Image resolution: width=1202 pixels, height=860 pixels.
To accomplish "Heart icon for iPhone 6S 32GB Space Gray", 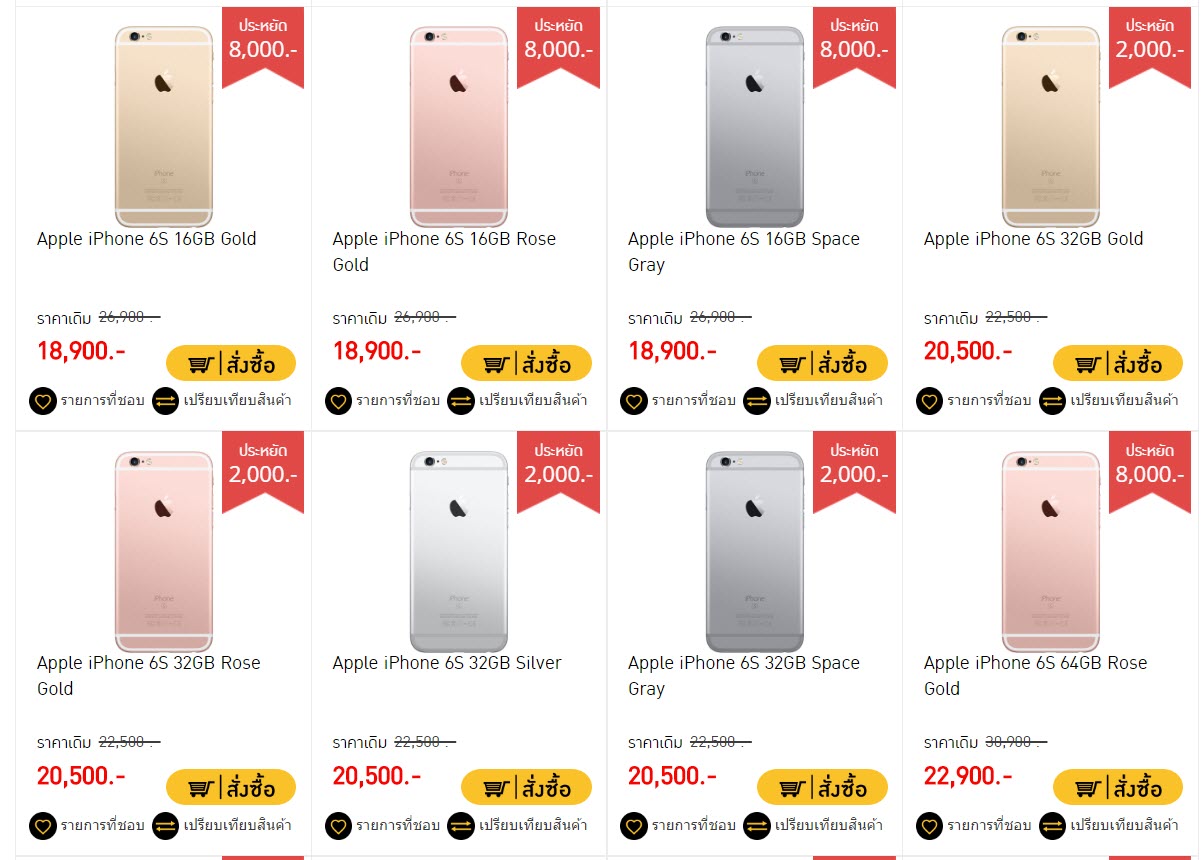I will click(634, 826).
